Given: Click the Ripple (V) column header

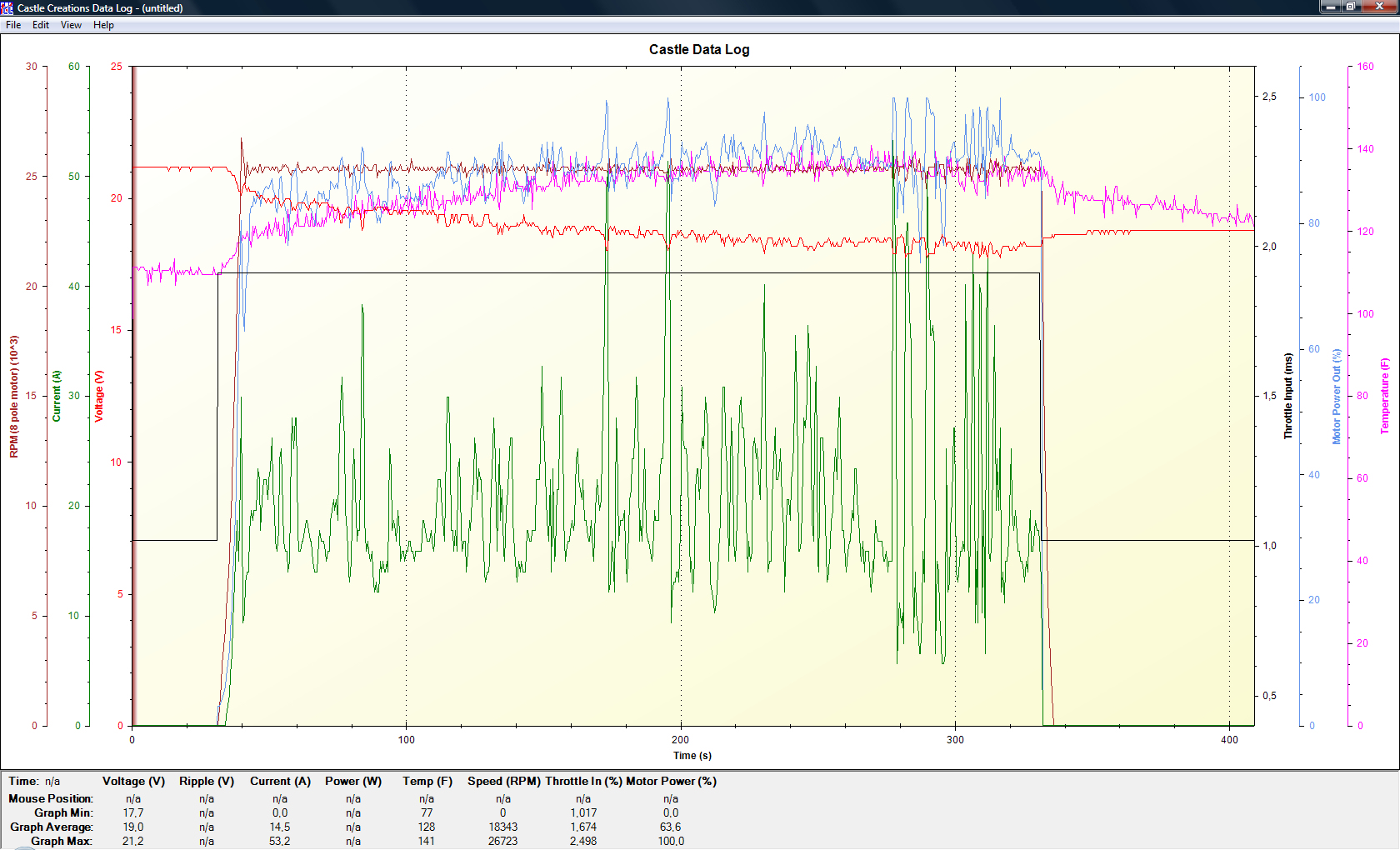Looking at the screenshot, I should click(x=207, y=782).
